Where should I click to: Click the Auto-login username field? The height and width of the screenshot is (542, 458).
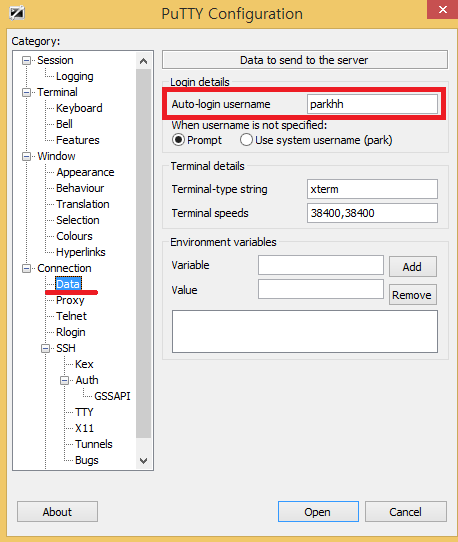(x=372, y=104)
